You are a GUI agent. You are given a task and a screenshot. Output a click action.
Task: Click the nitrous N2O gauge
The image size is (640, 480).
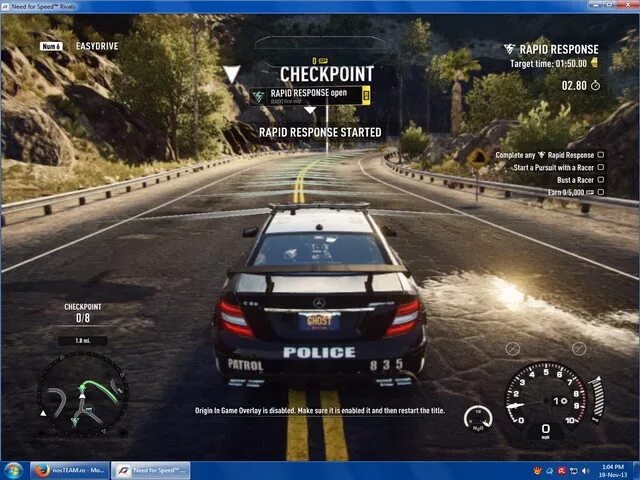click(x=478, y=419)
